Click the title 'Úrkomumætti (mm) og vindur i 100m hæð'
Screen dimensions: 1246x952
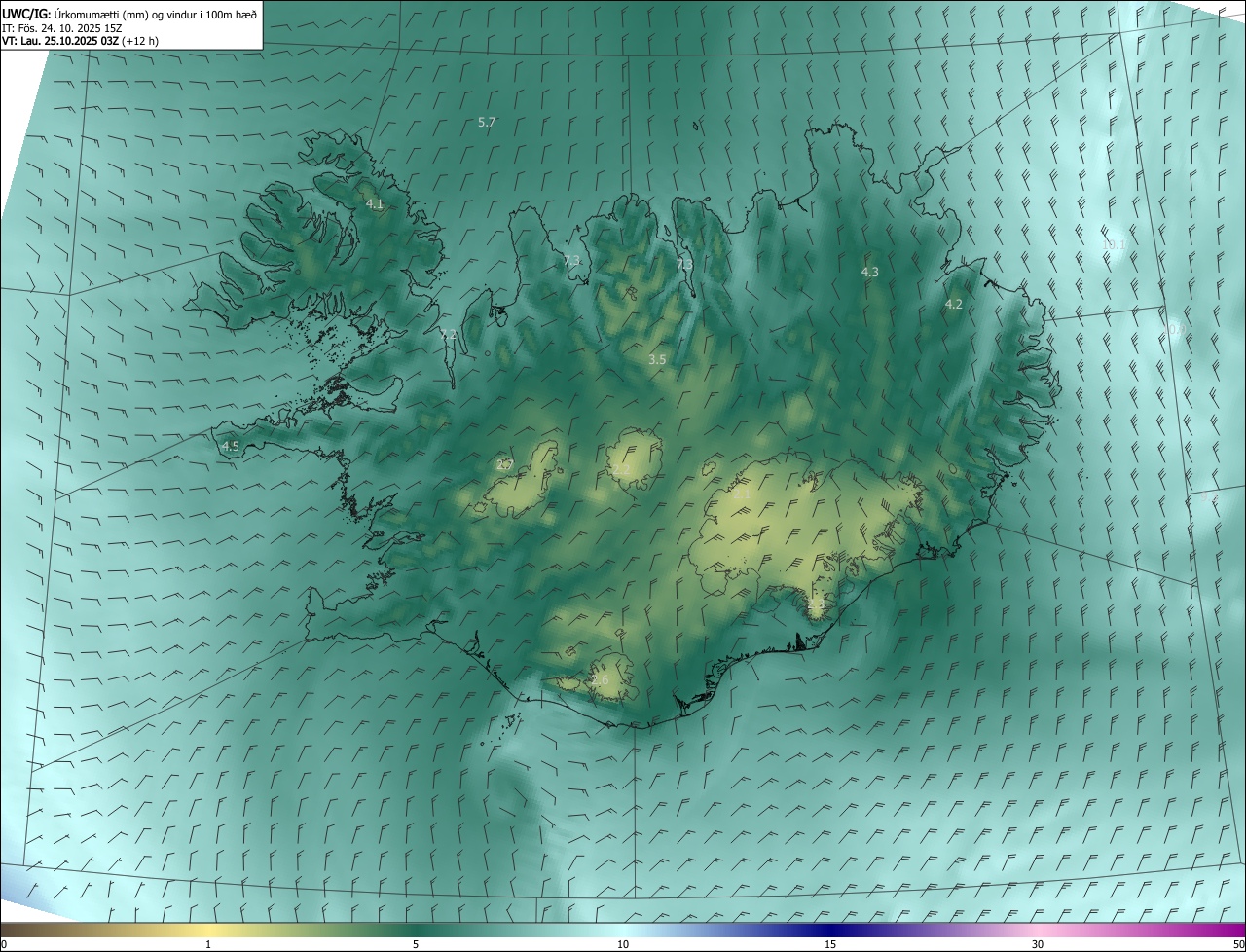(x=156, y=13)
